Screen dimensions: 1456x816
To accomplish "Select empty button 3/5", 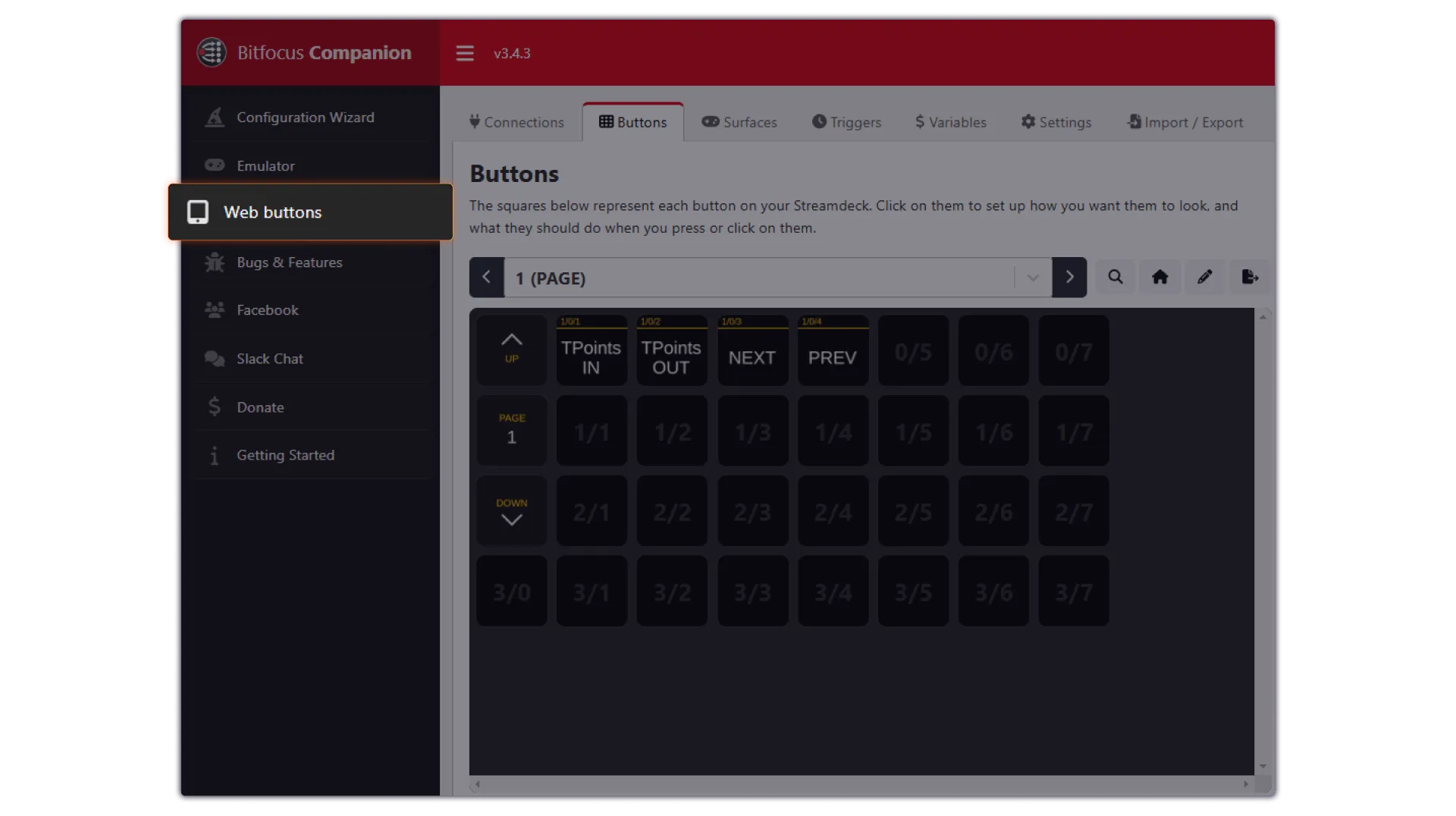I will pos(913,592).
